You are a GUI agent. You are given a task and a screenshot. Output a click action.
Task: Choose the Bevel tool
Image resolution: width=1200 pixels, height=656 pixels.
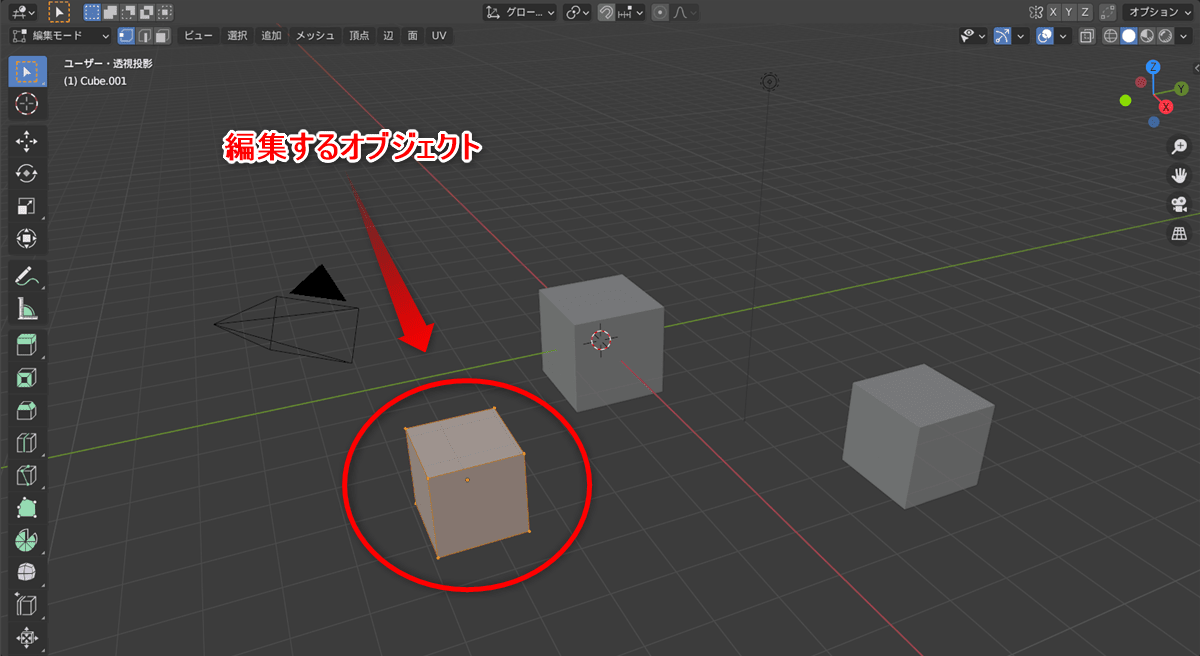tap(27, 411)
